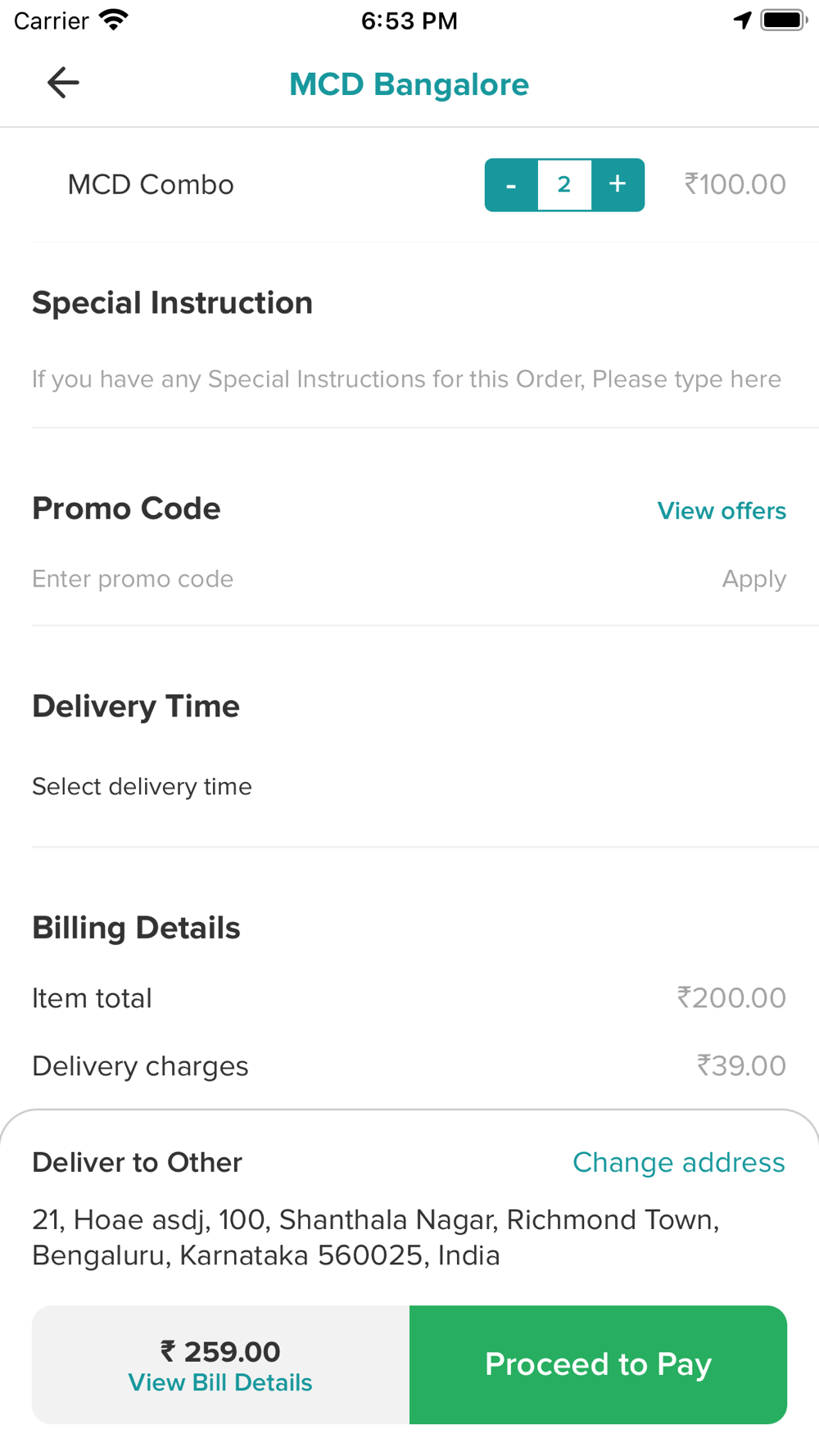Tap the Wi-Fi status icon
Image resolution: width=819 pixels, height=1456 pixels.
coord(114,20)
